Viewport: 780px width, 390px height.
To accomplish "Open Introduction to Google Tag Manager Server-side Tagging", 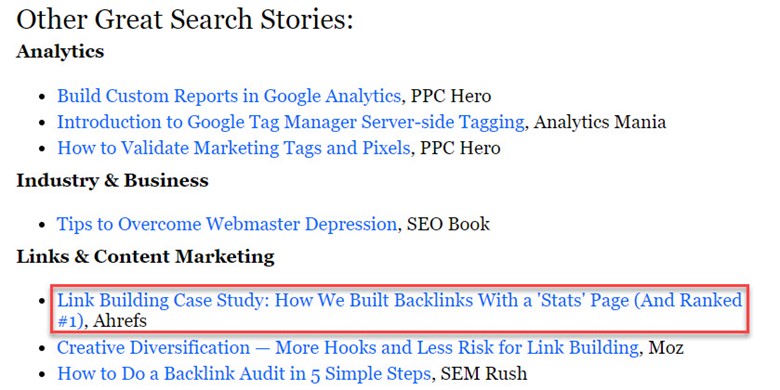I will [x=291, y=122].
